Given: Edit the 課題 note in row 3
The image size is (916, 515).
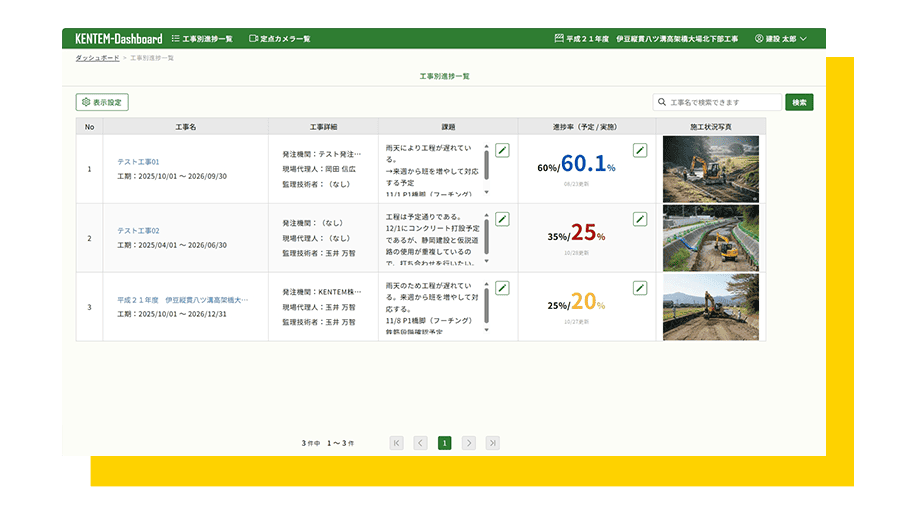Looking at the screenshot, I should pos(502,288).
